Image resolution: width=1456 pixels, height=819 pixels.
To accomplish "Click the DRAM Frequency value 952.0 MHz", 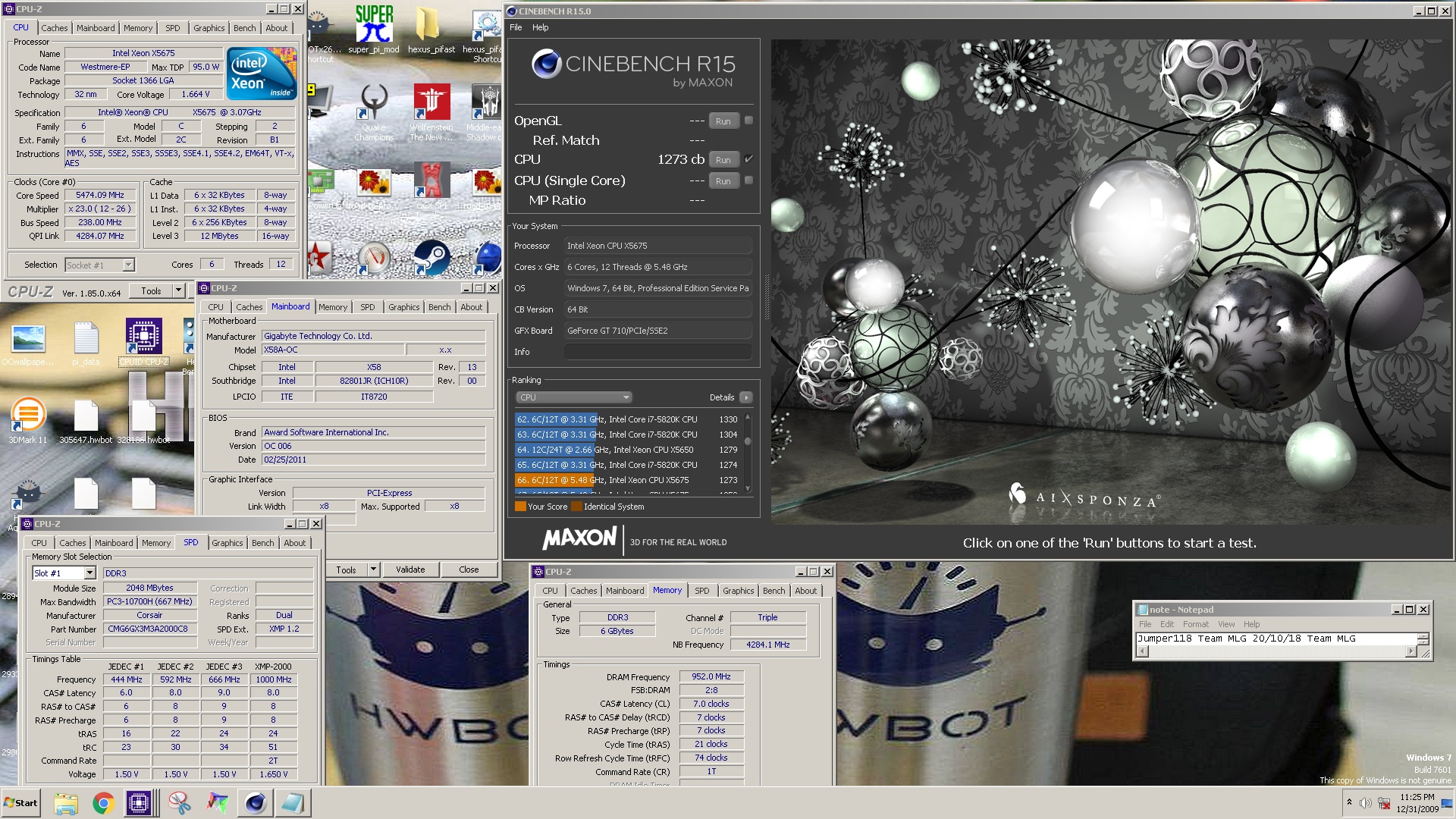I will pos(711,676).
